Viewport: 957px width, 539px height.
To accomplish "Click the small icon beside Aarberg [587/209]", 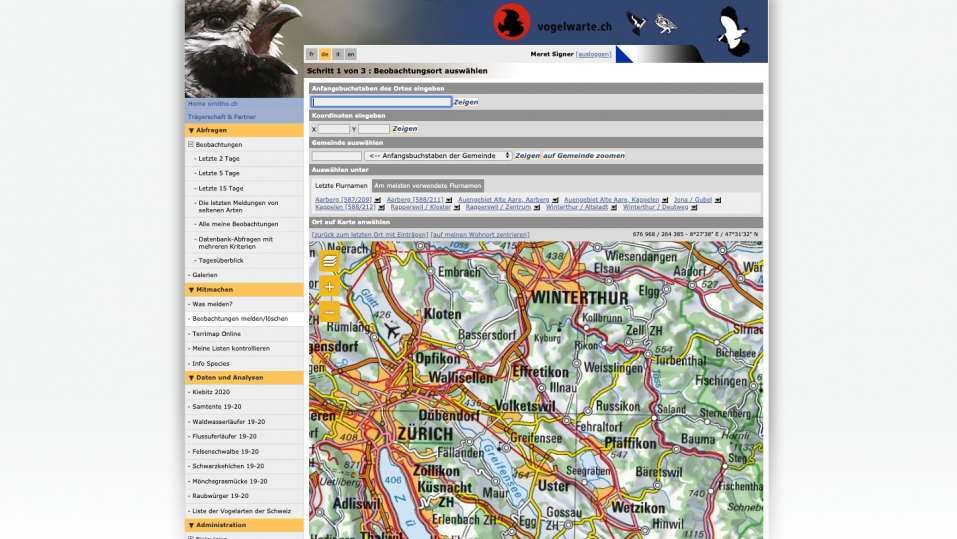I will pyautogui.click(x=378, y=200).
